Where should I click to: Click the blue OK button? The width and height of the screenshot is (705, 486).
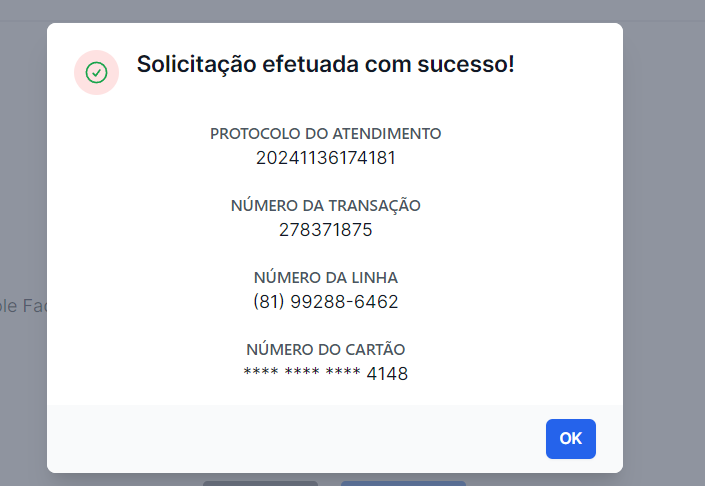(571, 439)
